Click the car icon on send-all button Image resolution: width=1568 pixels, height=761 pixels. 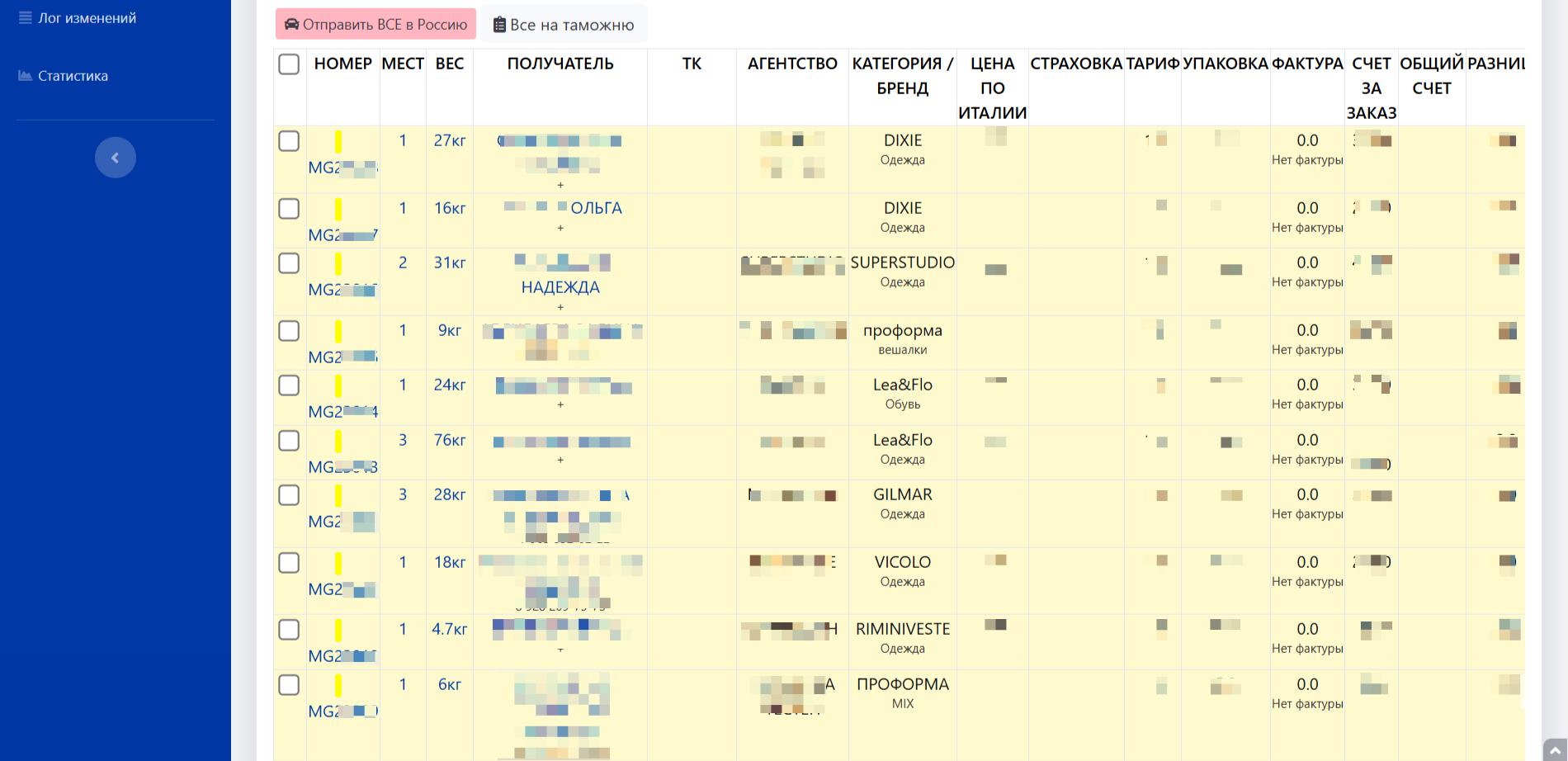click(291, 25)
